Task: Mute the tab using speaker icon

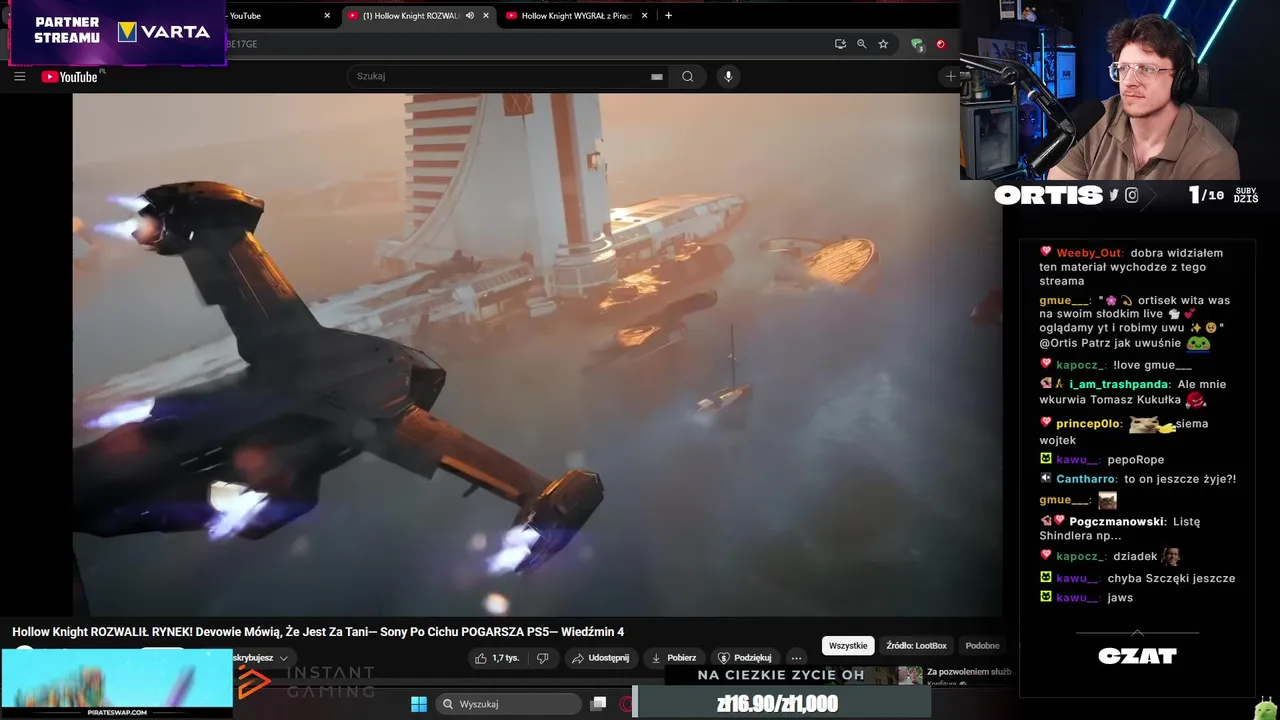Action: [x=470, y=15]
